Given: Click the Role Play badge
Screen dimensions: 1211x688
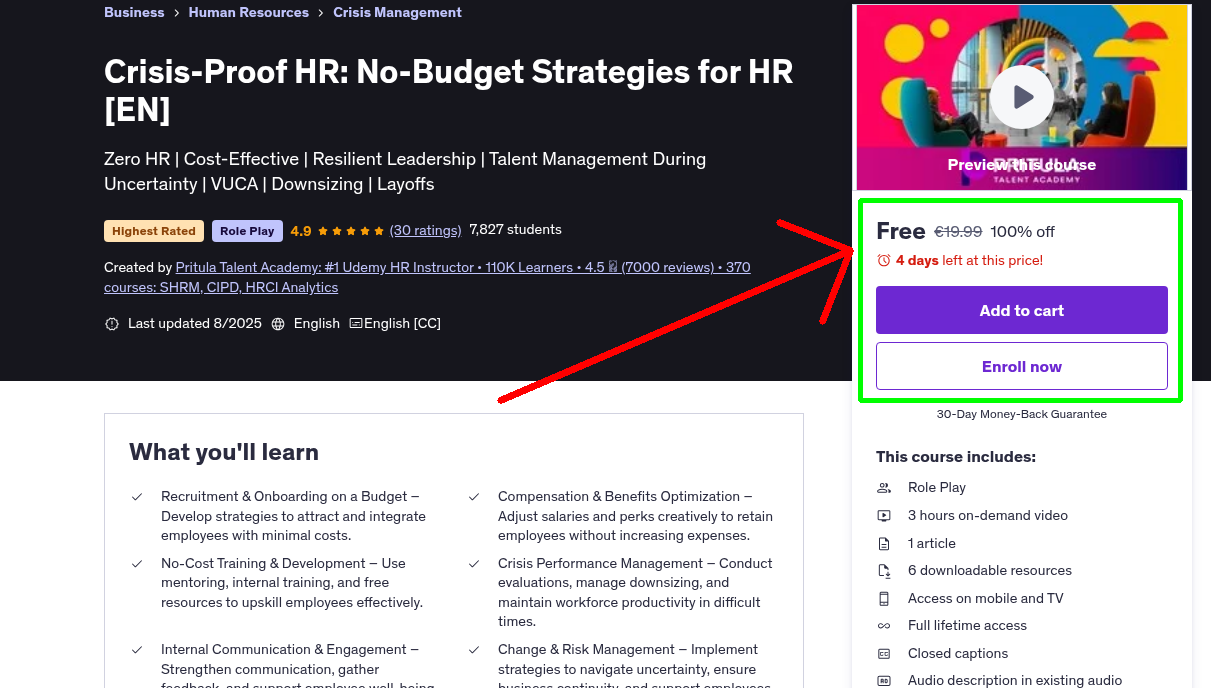Looking at the screenshot, I should tap(247, 231).
